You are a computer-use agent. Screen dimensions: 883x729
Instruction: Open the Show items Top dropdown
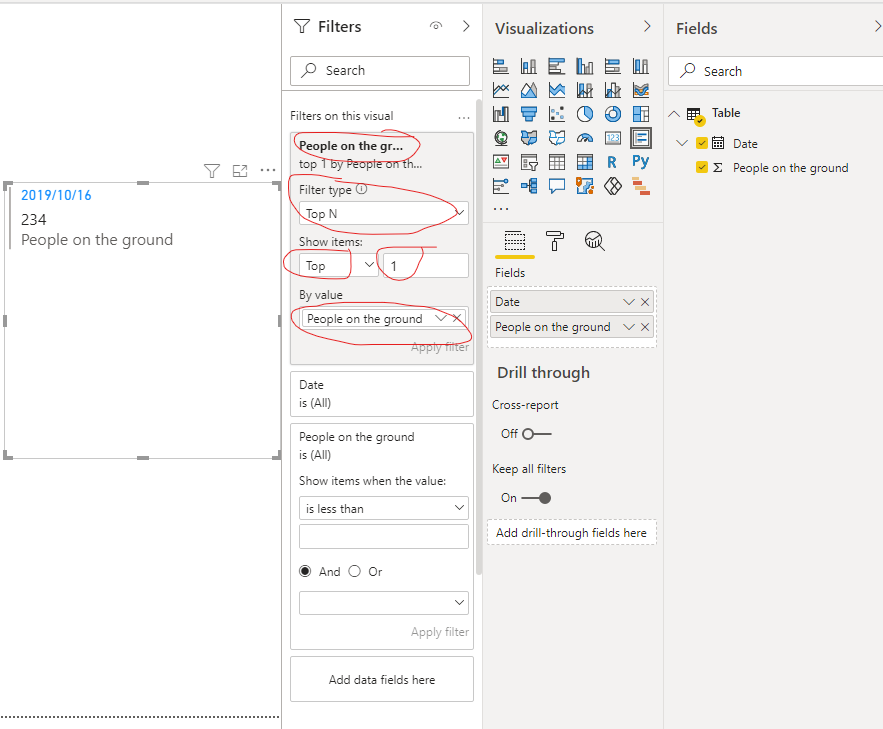(x=338, y=265)
